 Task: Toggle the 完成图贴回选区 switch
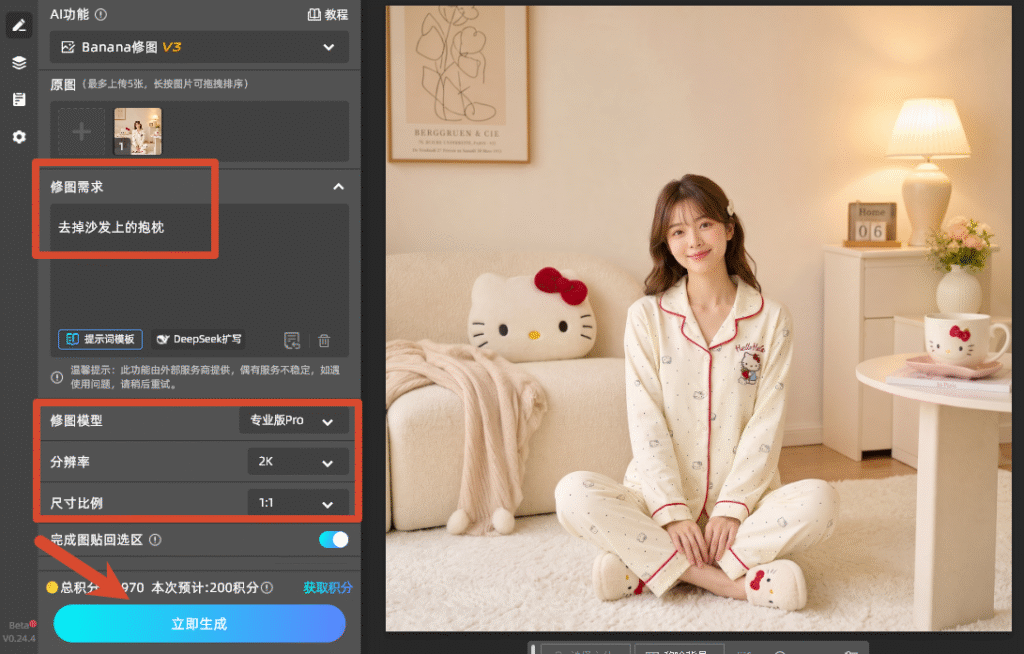point(333,540)
